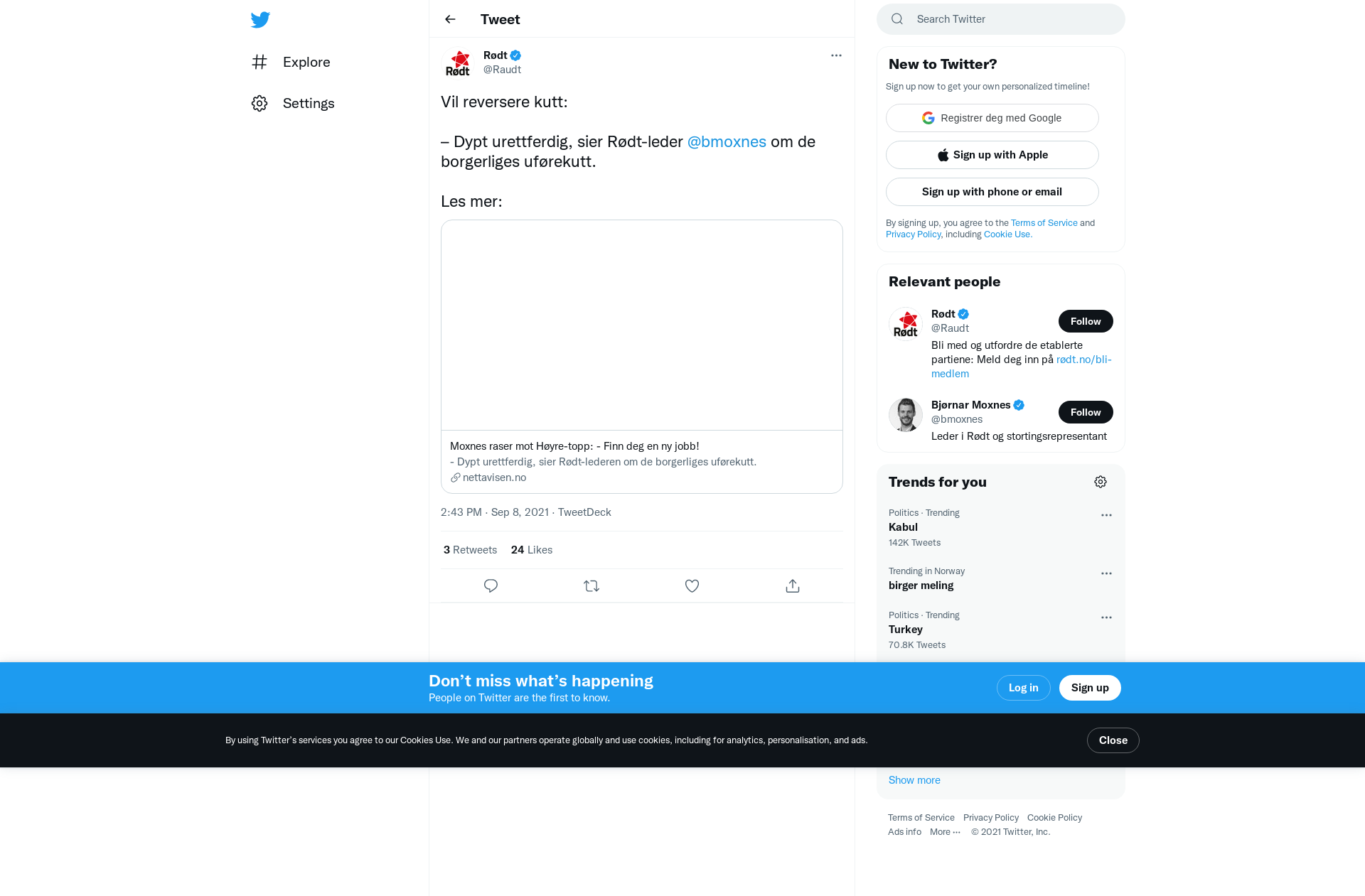
Task: Follow Bjørnar Moxnes
Action: pyautogui.click(x=1086, y=412)
